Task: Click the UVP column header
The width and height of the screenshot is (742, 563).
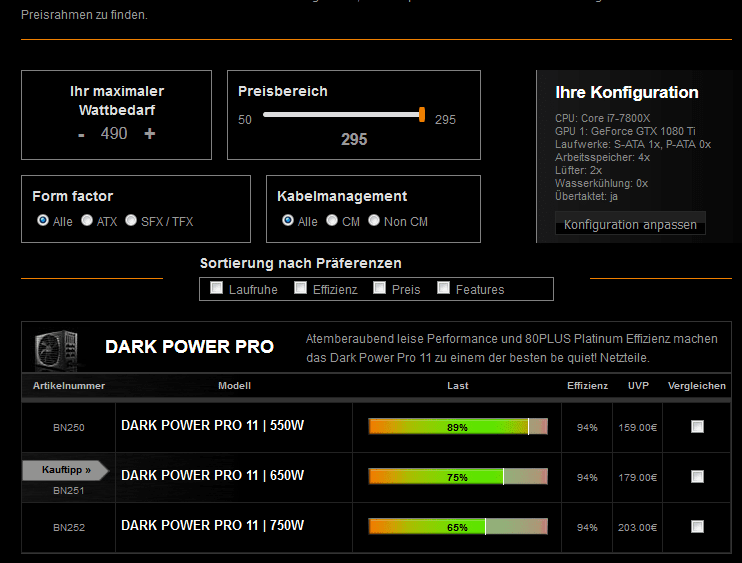Action: (x=638, y=386)
